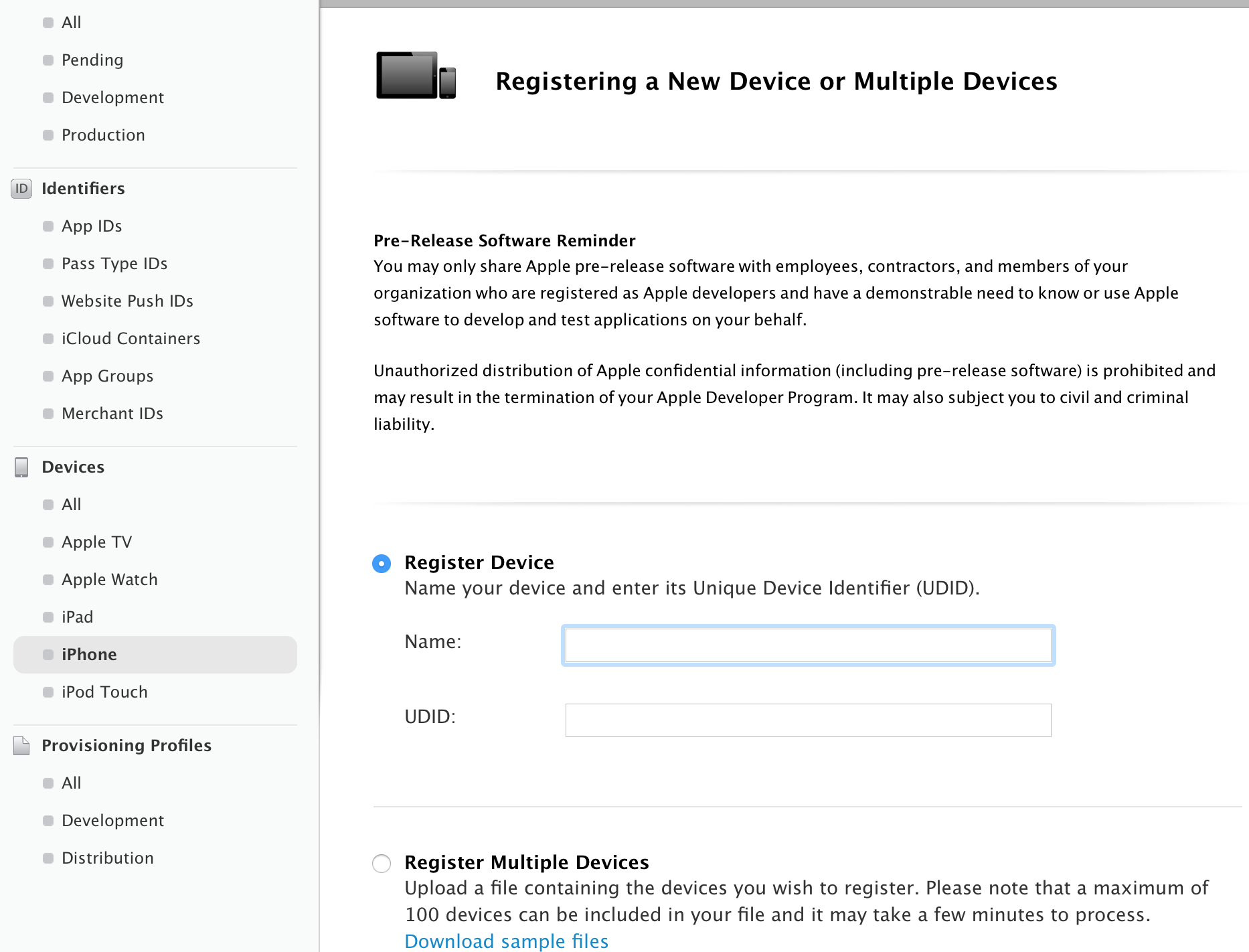This screenshot has width=1249, height=952.
Task: View iCloud Containers
Action: [x=131, y=339]
